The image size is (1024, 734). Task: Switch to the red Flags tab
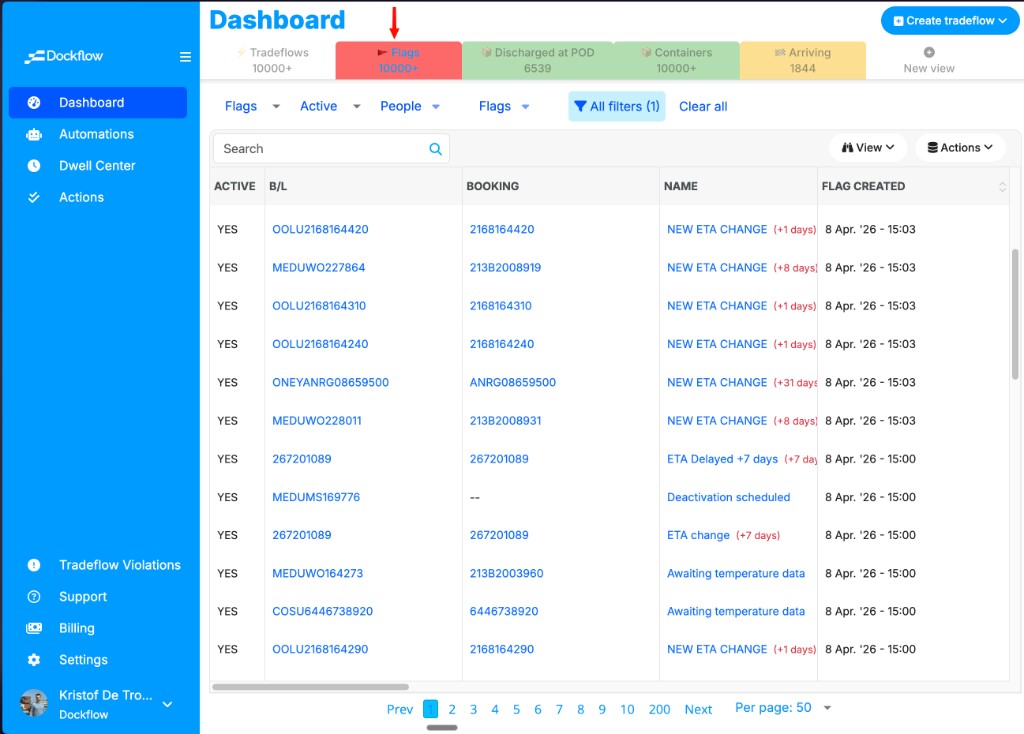[398, 59]
